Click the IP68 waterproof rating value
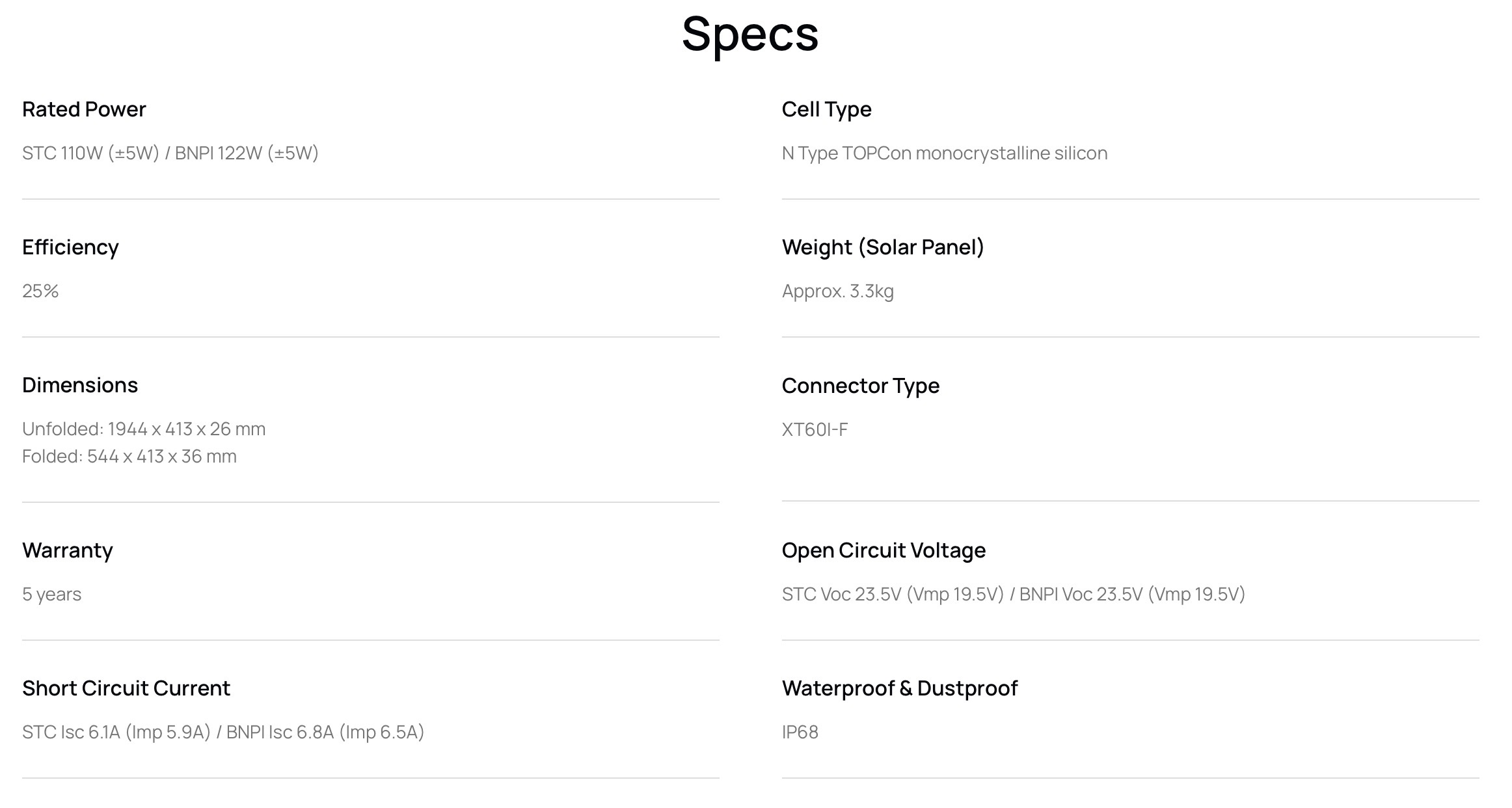Viewport: 1512px width, 808px height. coord(800,732)
